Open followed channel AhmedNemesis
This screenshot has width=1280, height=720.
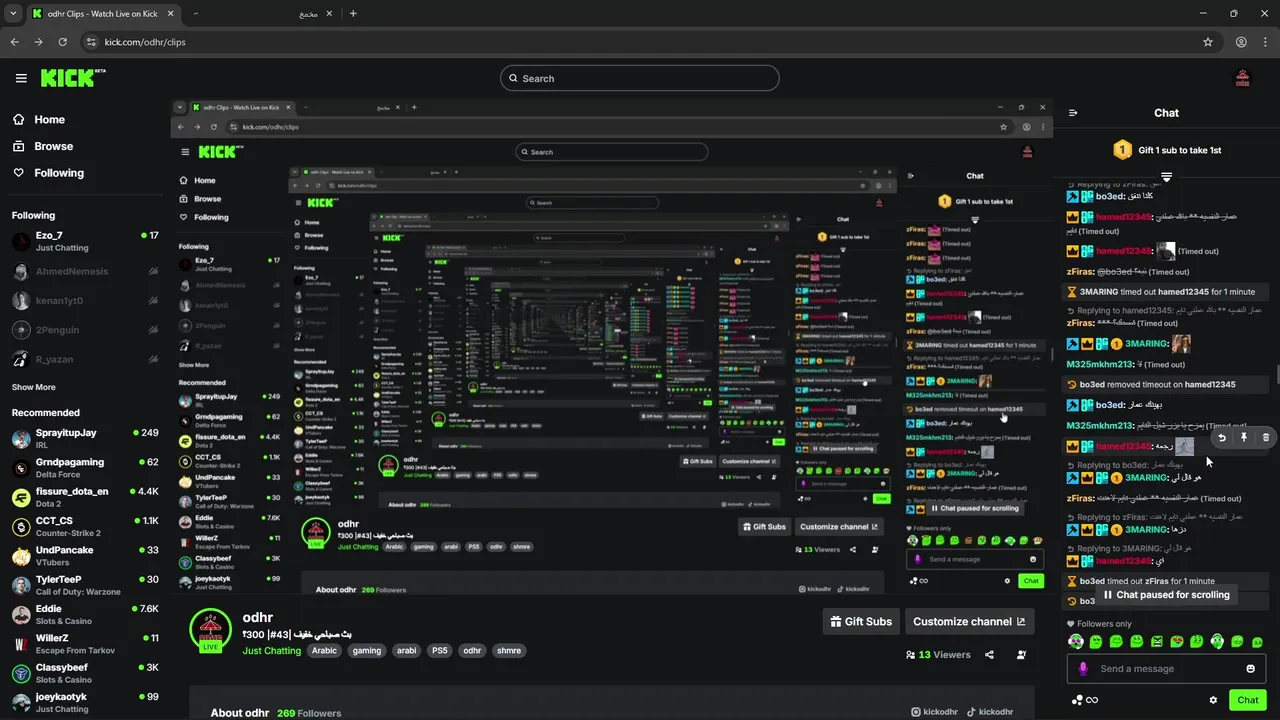85,271
